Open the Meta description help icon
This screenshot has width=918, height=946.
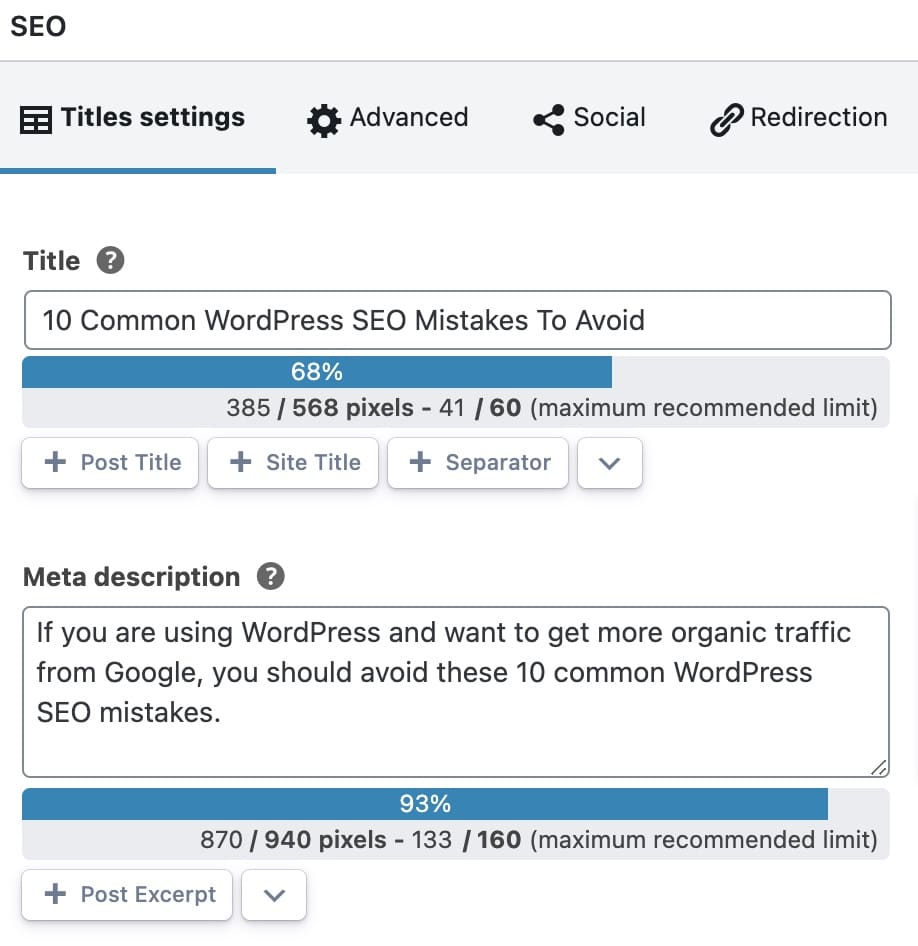(271, 576)
